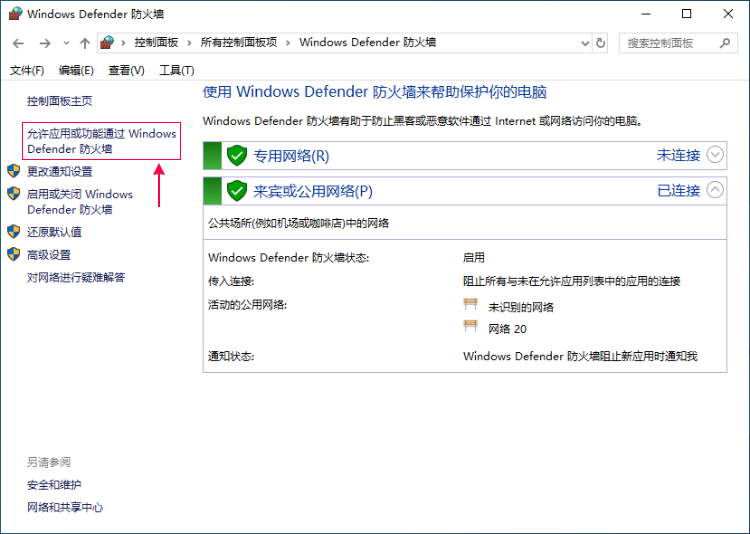Open 启用或关闭 Windows Defender 防火墙 link
Image resolution: width=750 pixels, height=534 pixels.
tap(80, 201)
